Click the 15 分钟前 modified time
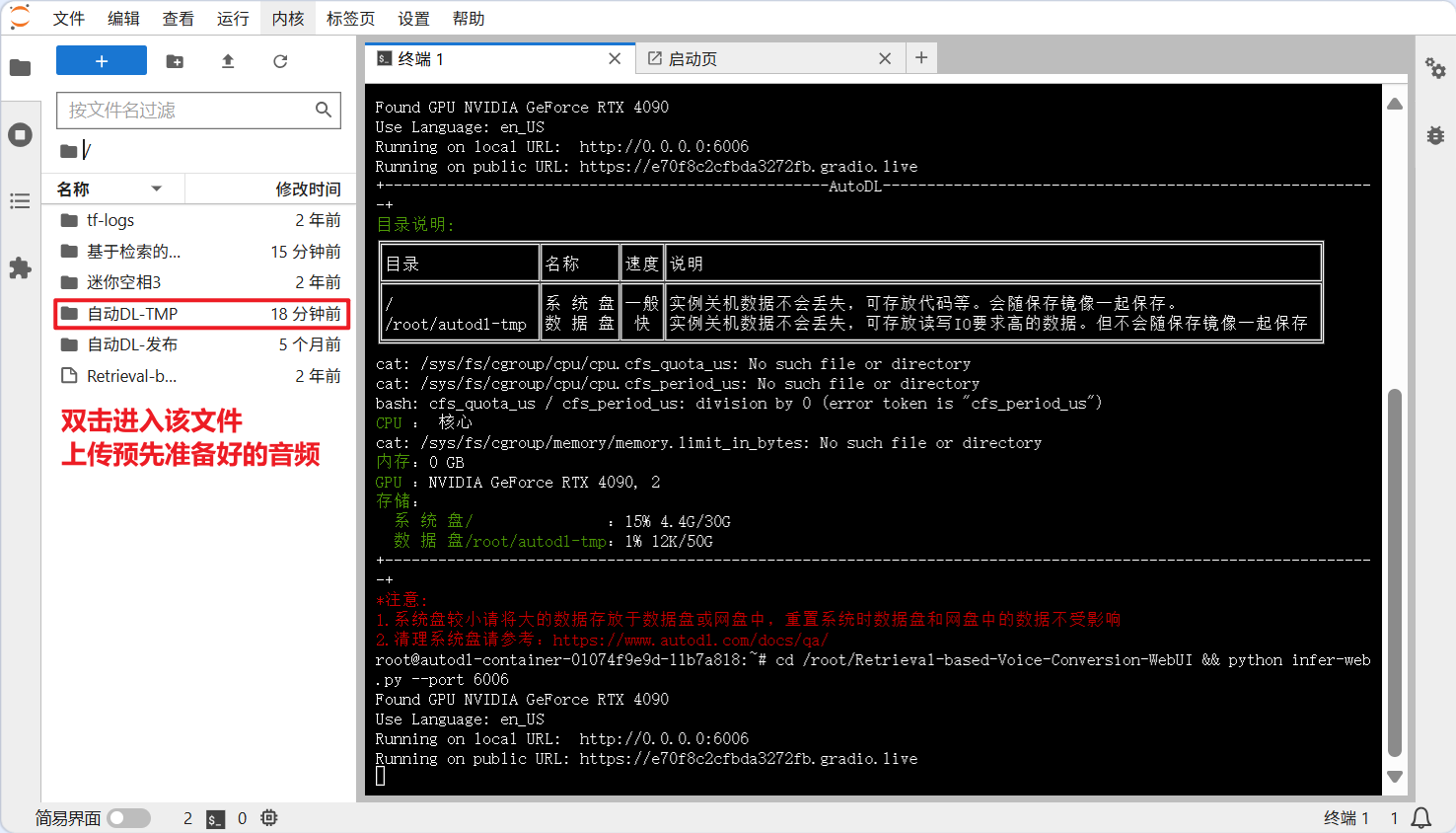Screen dimensions: 1456x833 pyautogui.click(x=306, y=252)
